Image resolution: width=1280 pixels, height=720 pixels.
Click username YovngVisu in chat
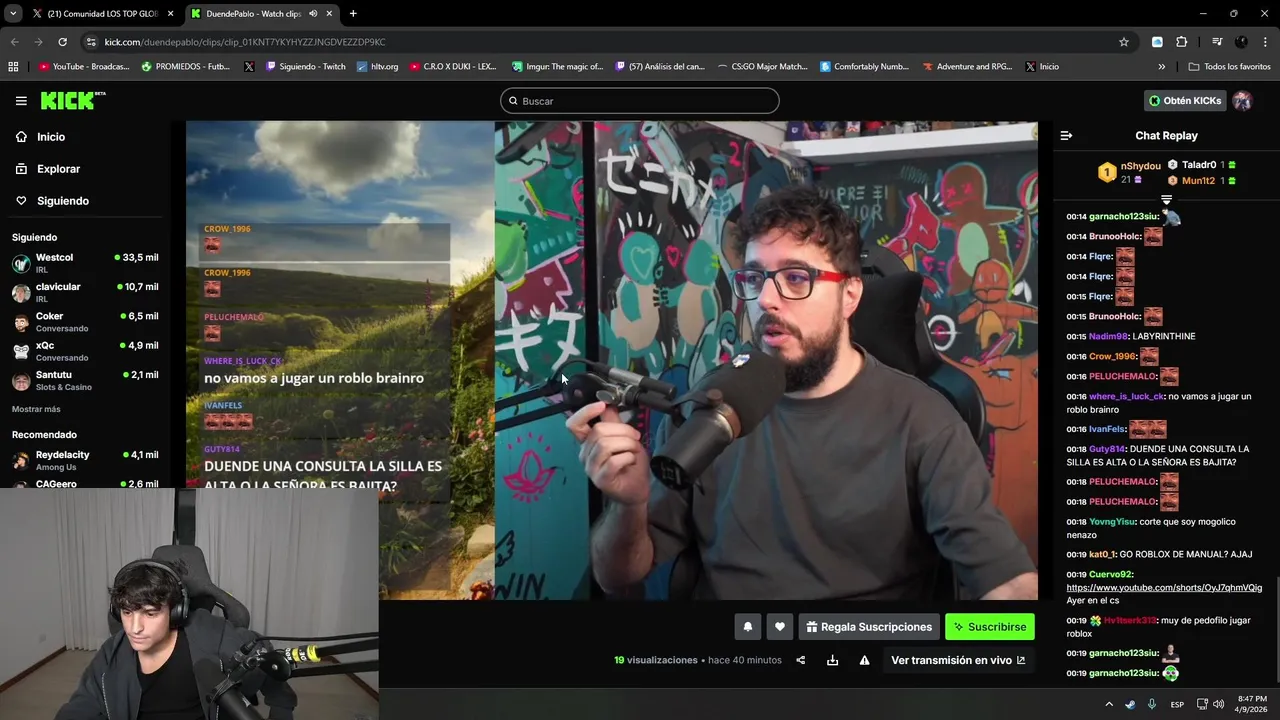(x=1112, y=522)
